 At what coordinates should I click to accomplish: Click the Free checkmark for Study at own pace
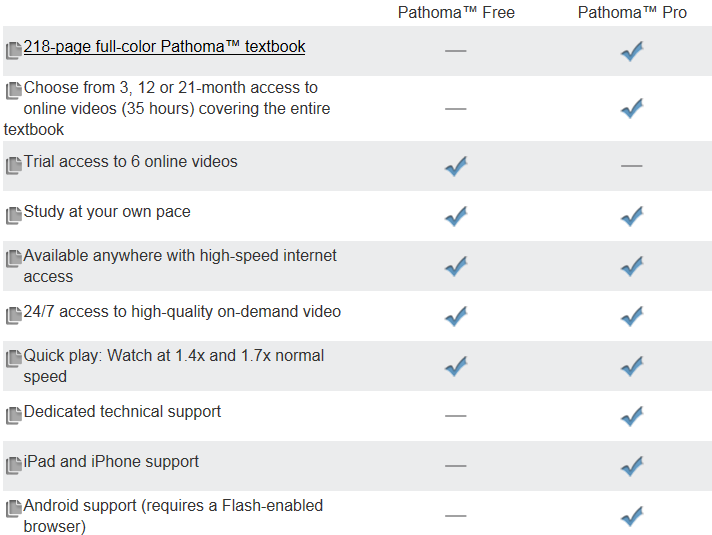pos(456,215)
